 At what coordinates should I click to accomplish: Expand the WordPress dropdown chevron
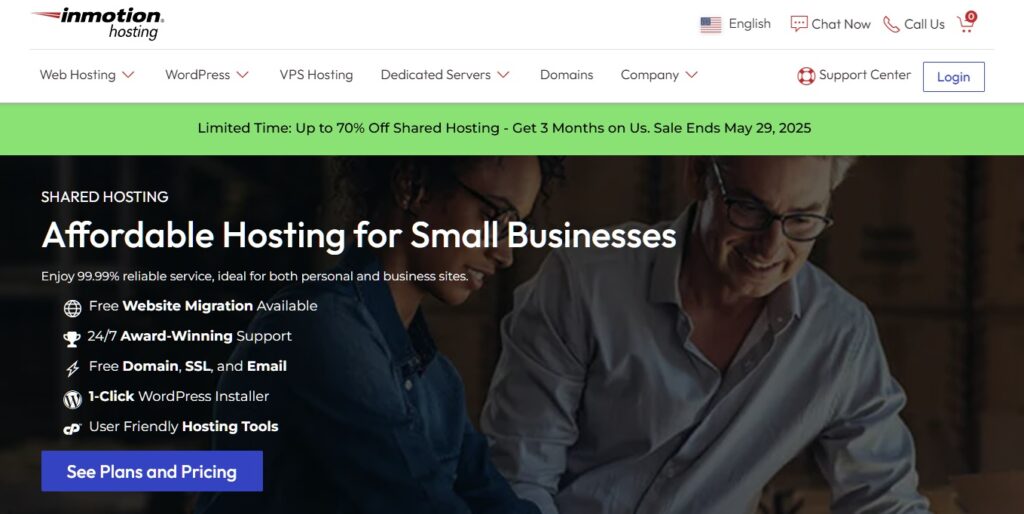pos(242,75)
